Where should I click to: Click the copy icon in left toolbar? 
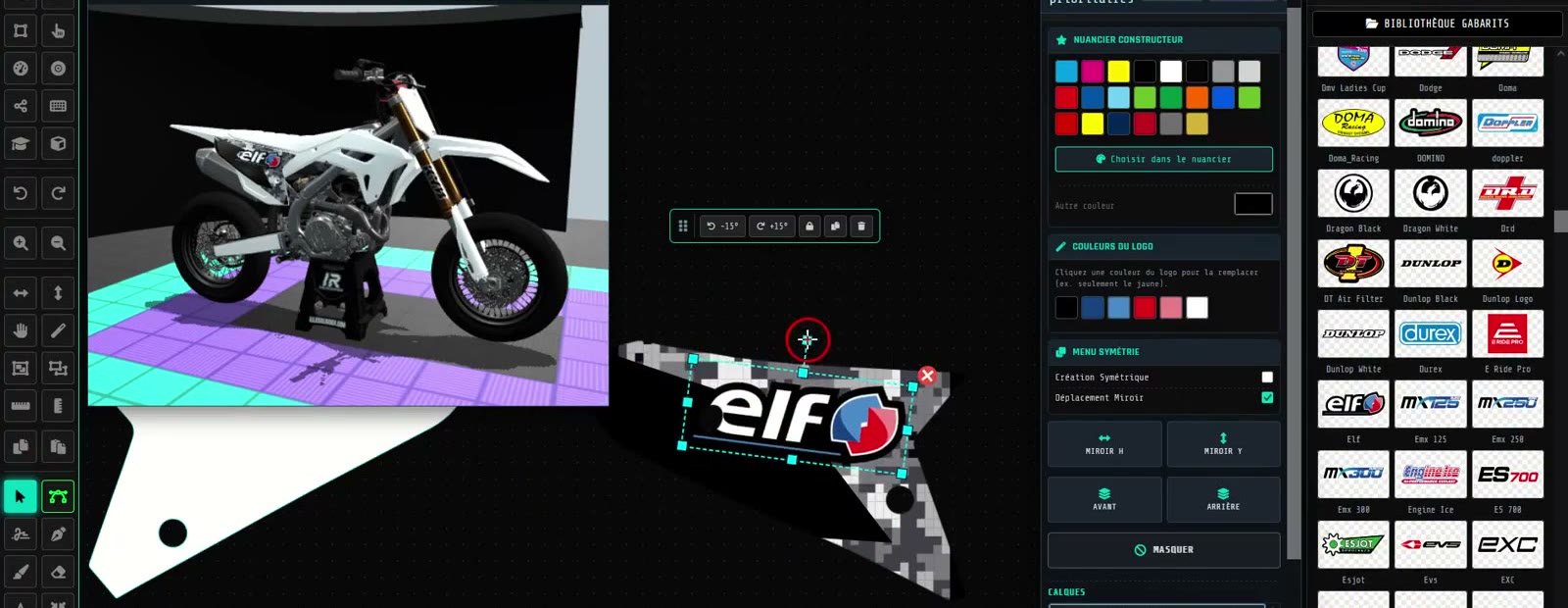(x=21, y=446)
